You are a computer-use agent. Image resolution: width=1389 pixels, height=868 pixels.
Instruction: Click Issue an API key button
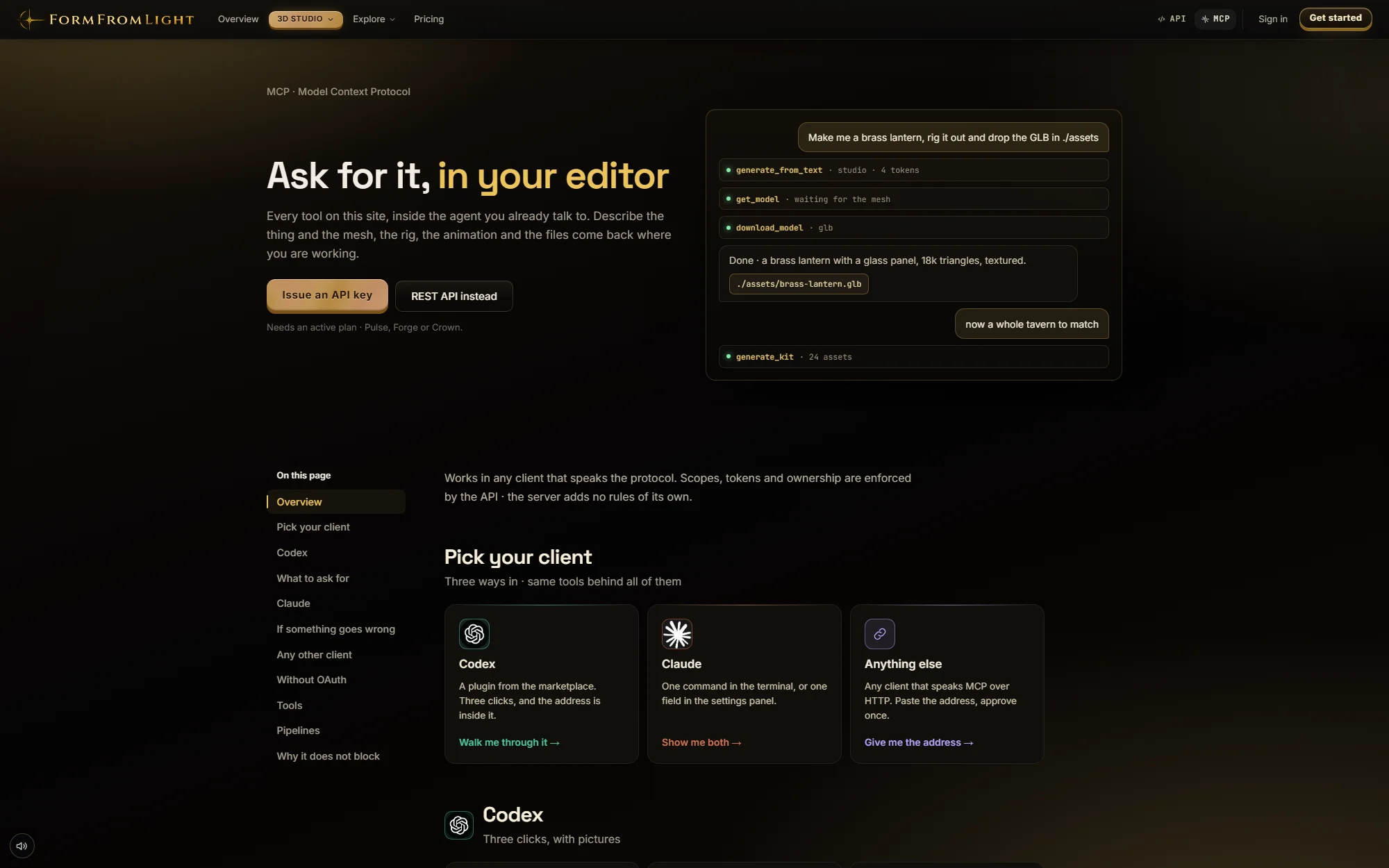327,296
